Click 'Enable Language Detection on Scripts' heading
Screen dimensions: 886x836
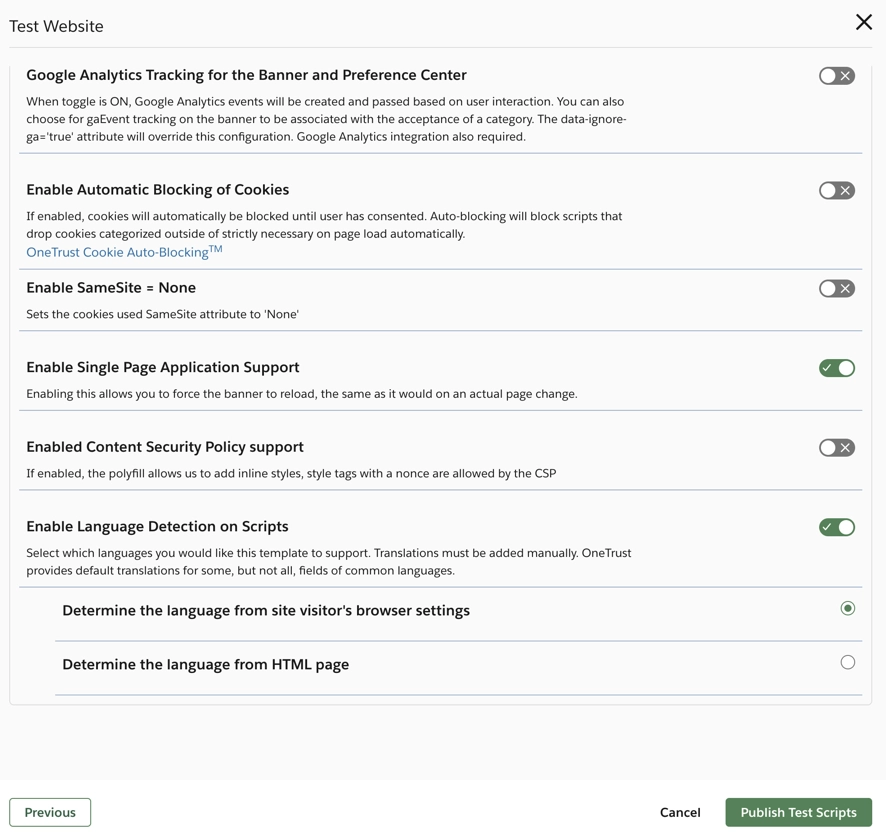(x=157, y=526)
